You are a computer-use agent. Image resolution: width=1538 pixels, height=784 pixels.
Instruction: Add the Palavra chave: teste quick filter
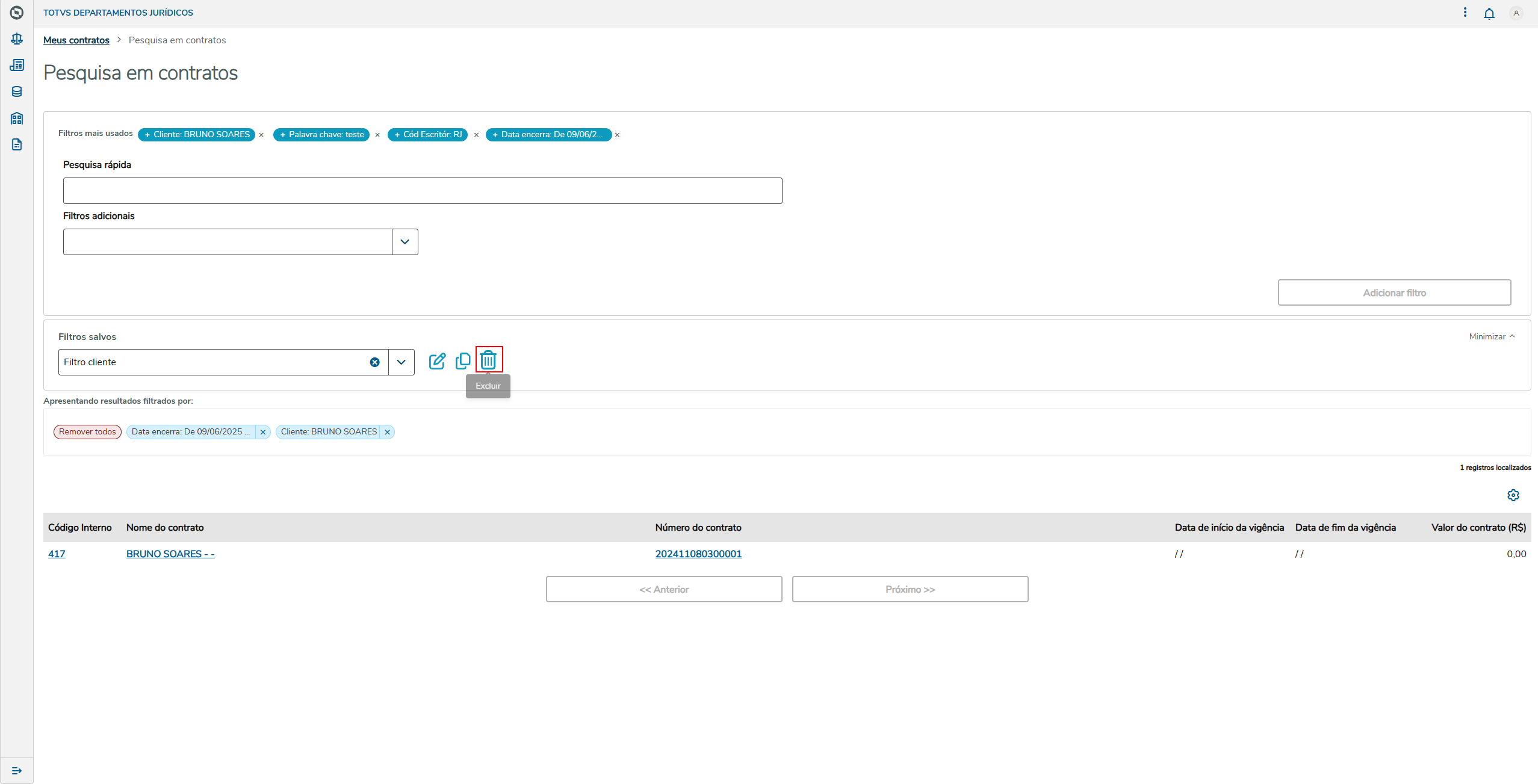pyautogui.click(x=321, y=135)
